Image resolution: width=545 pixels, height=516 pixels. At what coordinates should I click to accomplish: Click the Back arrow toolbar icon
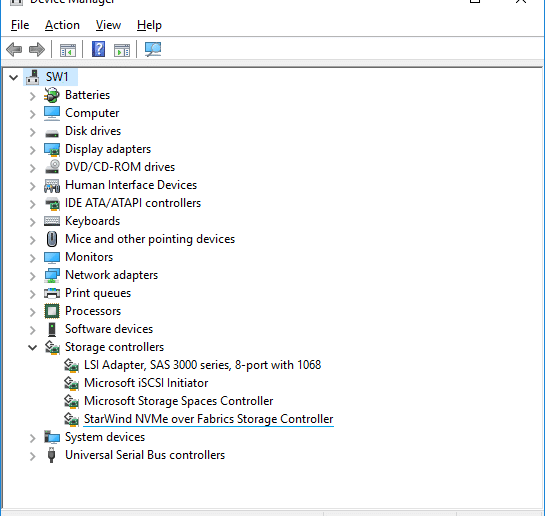(x=14, y=49)
